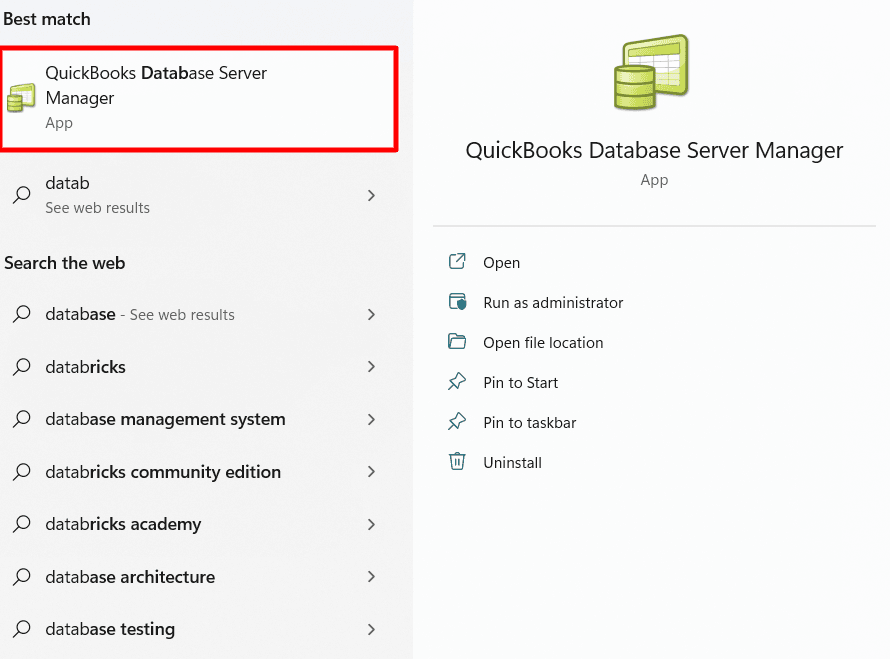Expand the 'databricks' suggestion arrow

pyautogui.click(x=371, y=367)
